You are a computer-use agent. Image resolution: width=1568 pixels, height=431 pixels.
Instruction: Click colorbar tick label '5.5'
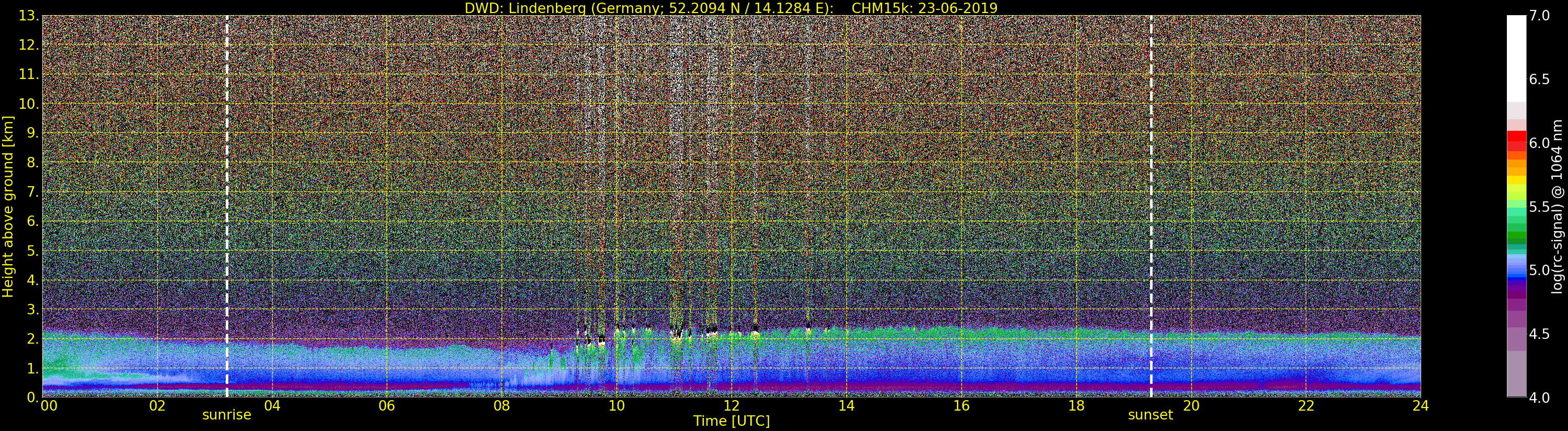1539,207
